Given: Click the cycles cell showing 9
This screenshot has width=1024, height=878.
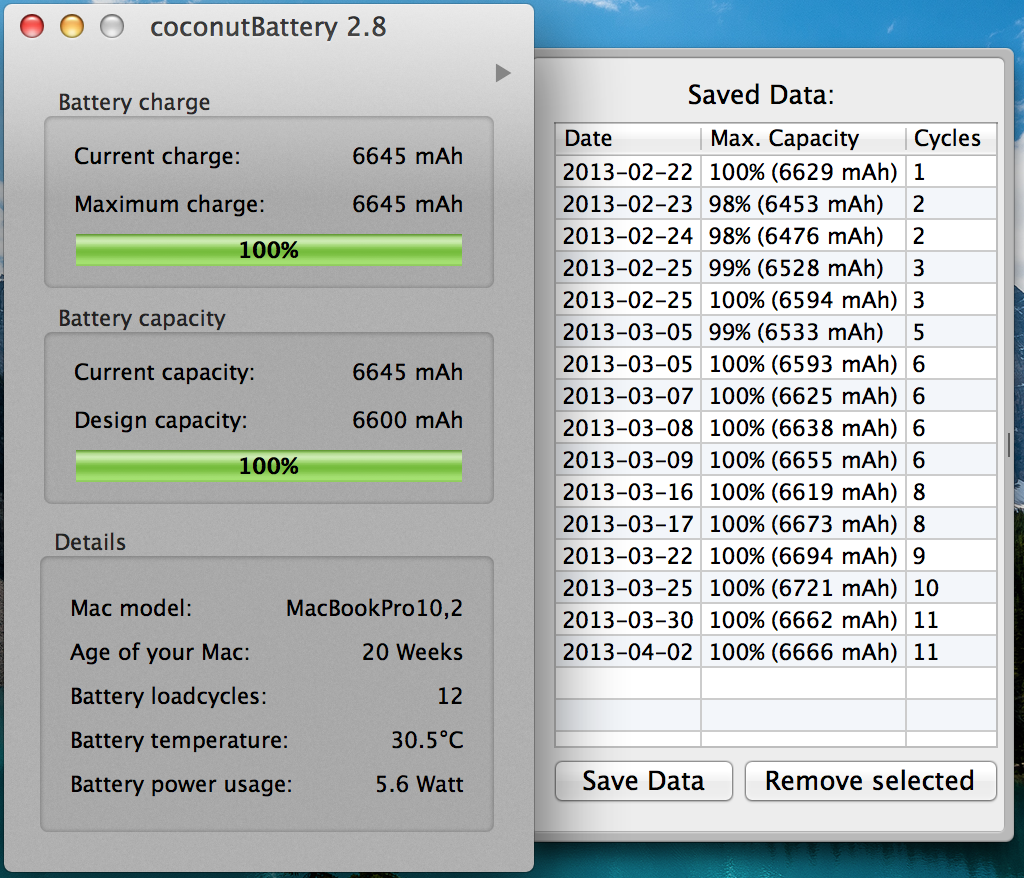Looking at the screenshot, I should click(x=951, y=556).
